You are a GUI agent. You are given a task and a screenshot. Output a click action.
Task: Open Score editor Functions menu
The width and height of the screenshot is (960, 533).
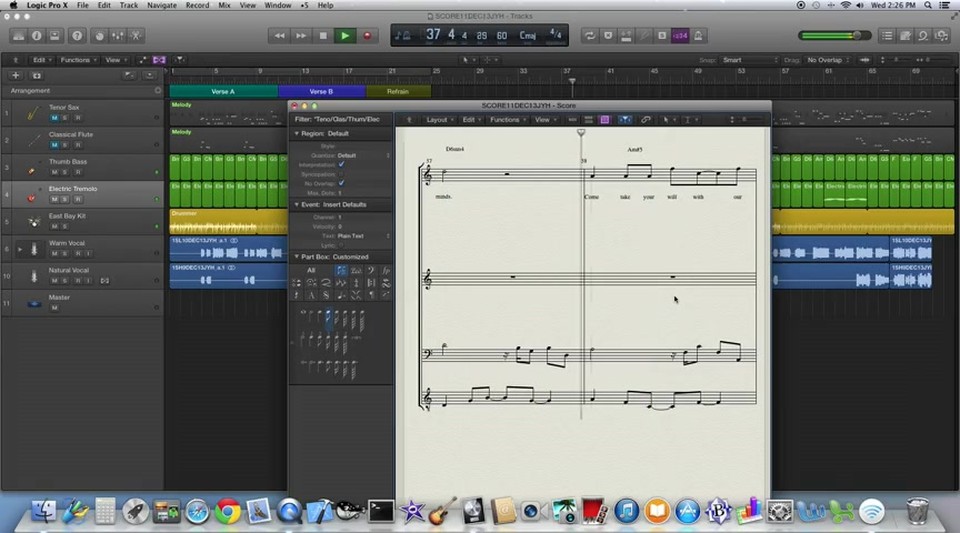(x=507, y=120)
